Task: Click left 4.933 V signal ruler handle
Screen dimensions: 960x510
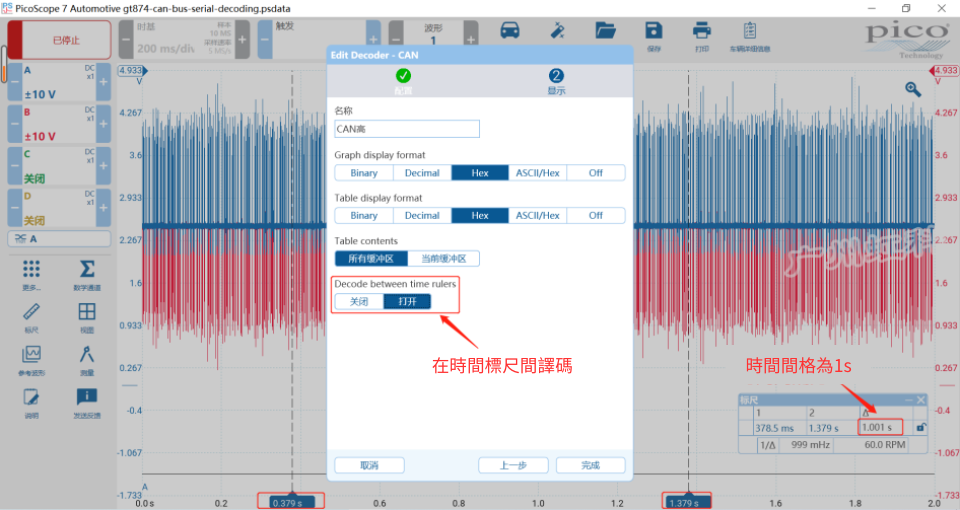Action: coord(132,70)
